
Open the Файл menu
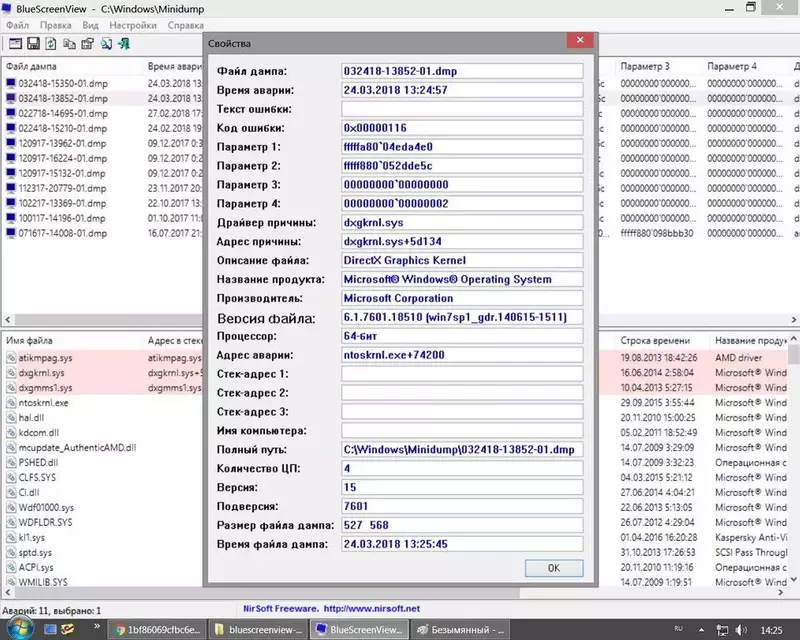pyautogui.click(x=17, y=25)
